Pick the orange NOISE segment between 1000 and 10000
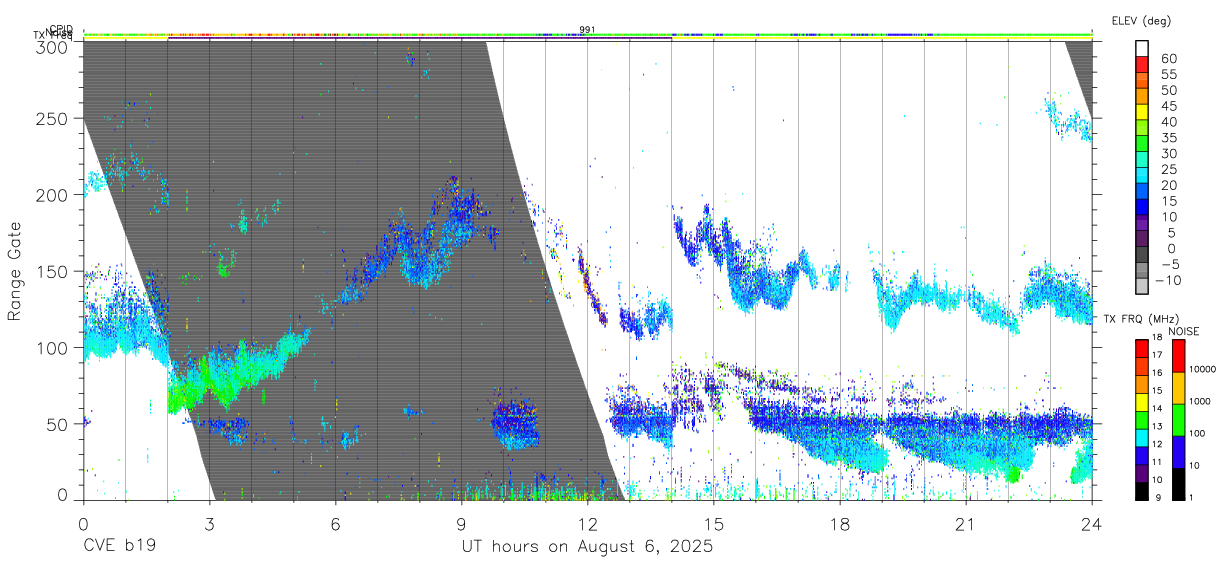Screen dimensions: 1228x567 pos(1178,388)
